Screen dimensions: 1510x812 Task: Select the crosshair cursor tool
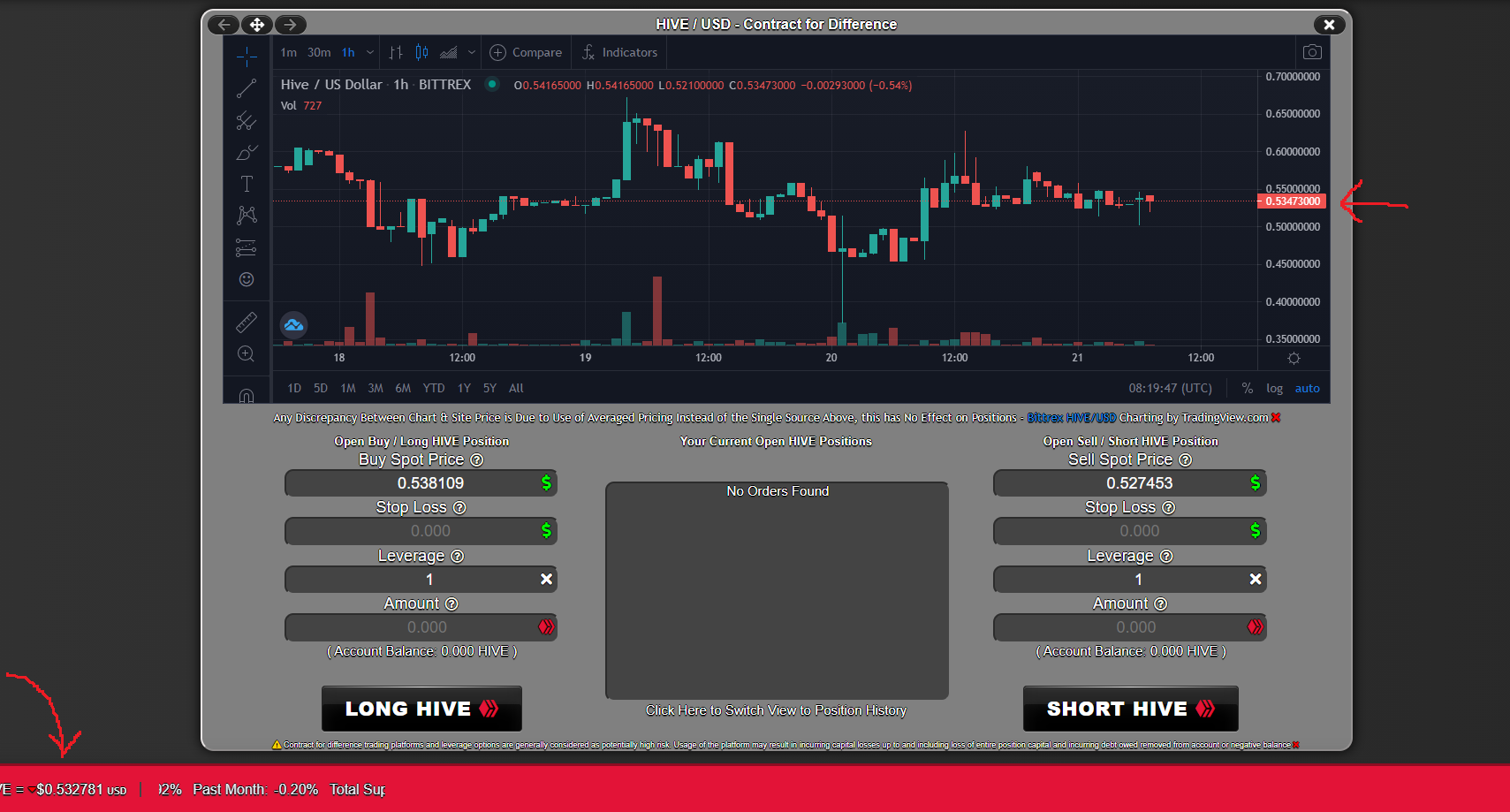click(x=247, y=57)
